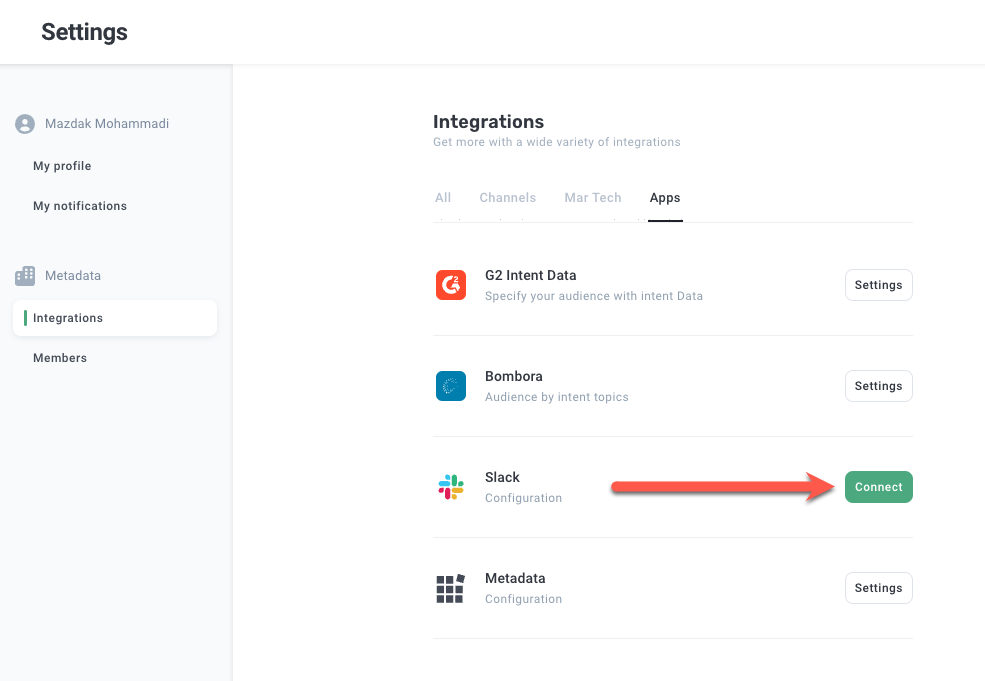The height and width of the screenshot is (681, 985).
Task: Open the Mar Tech tab
Action: point(593,198)
